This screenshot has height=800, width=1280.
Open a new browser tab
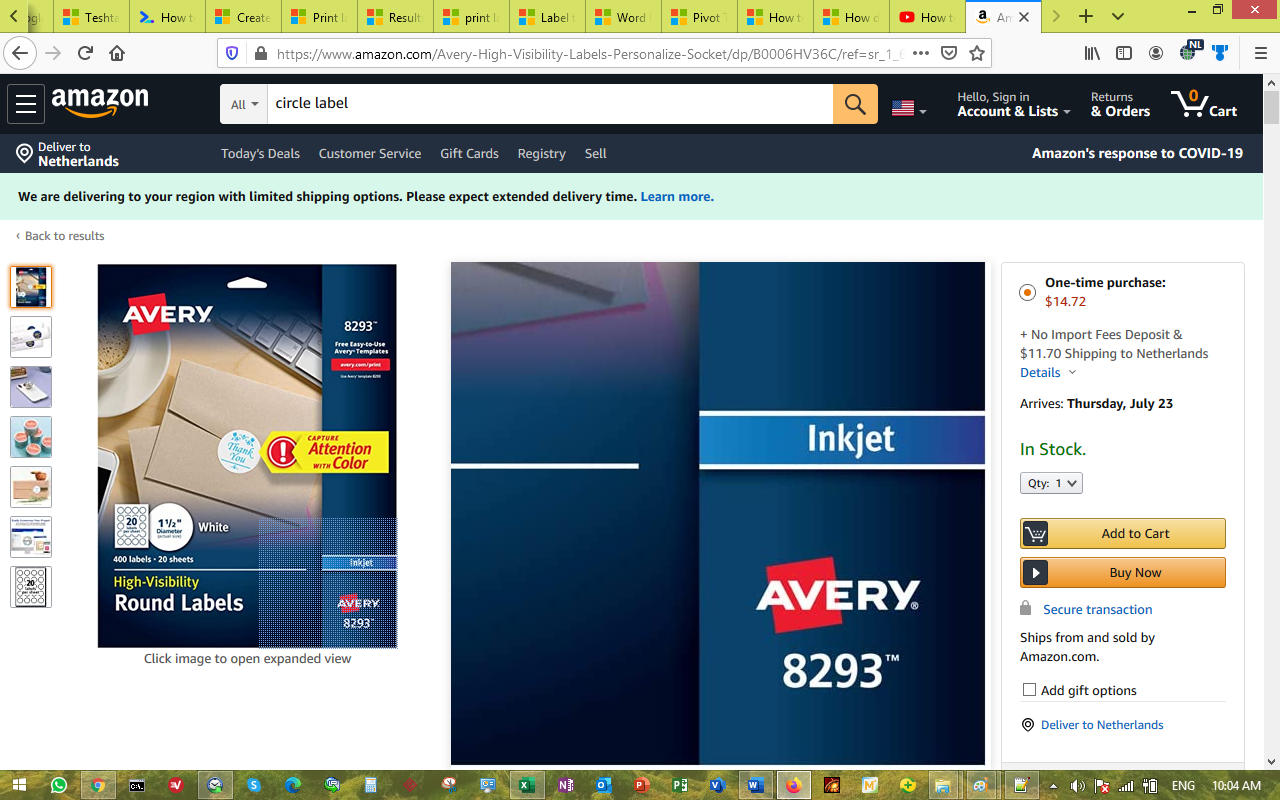click(x=1086, y=17)
